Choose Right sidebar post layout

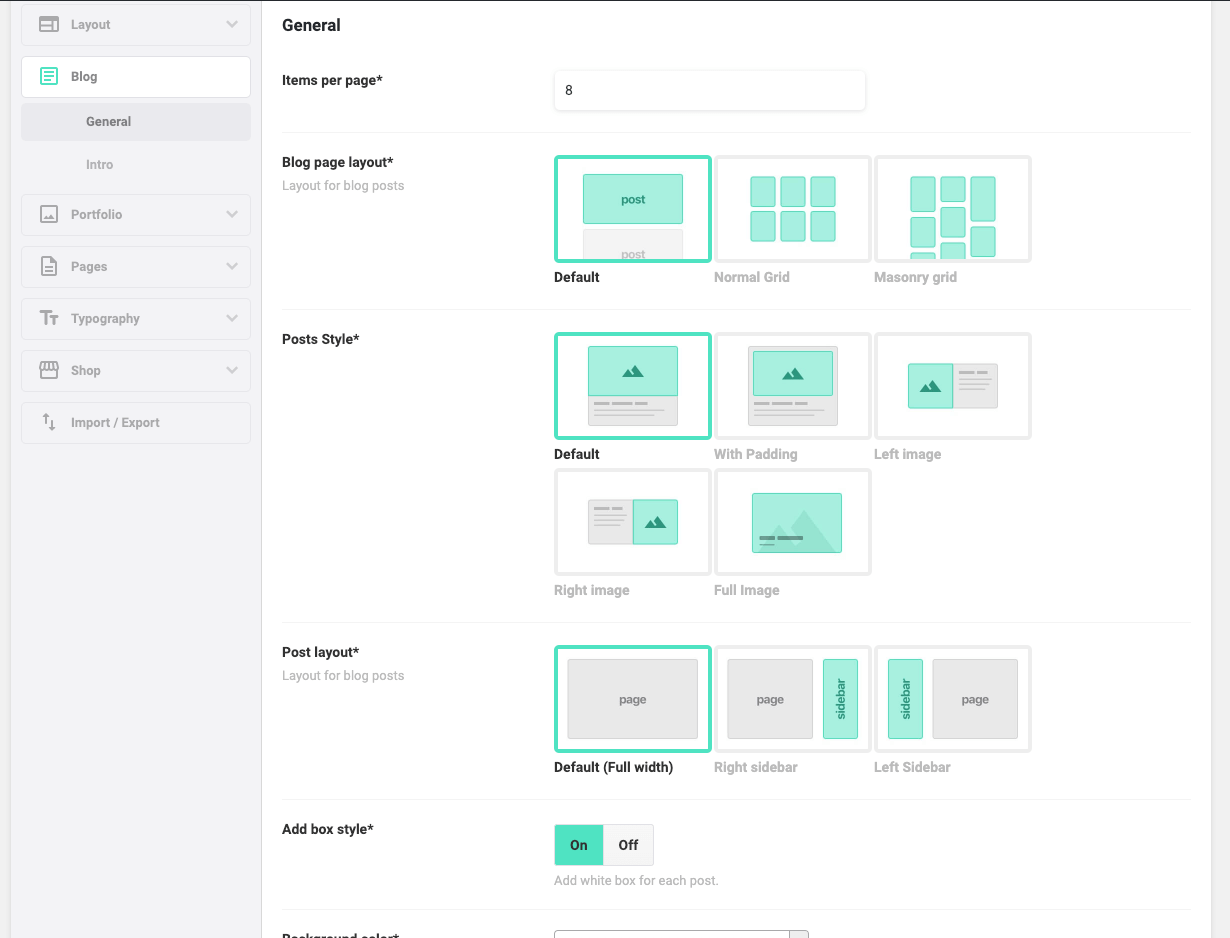point(793,699)
